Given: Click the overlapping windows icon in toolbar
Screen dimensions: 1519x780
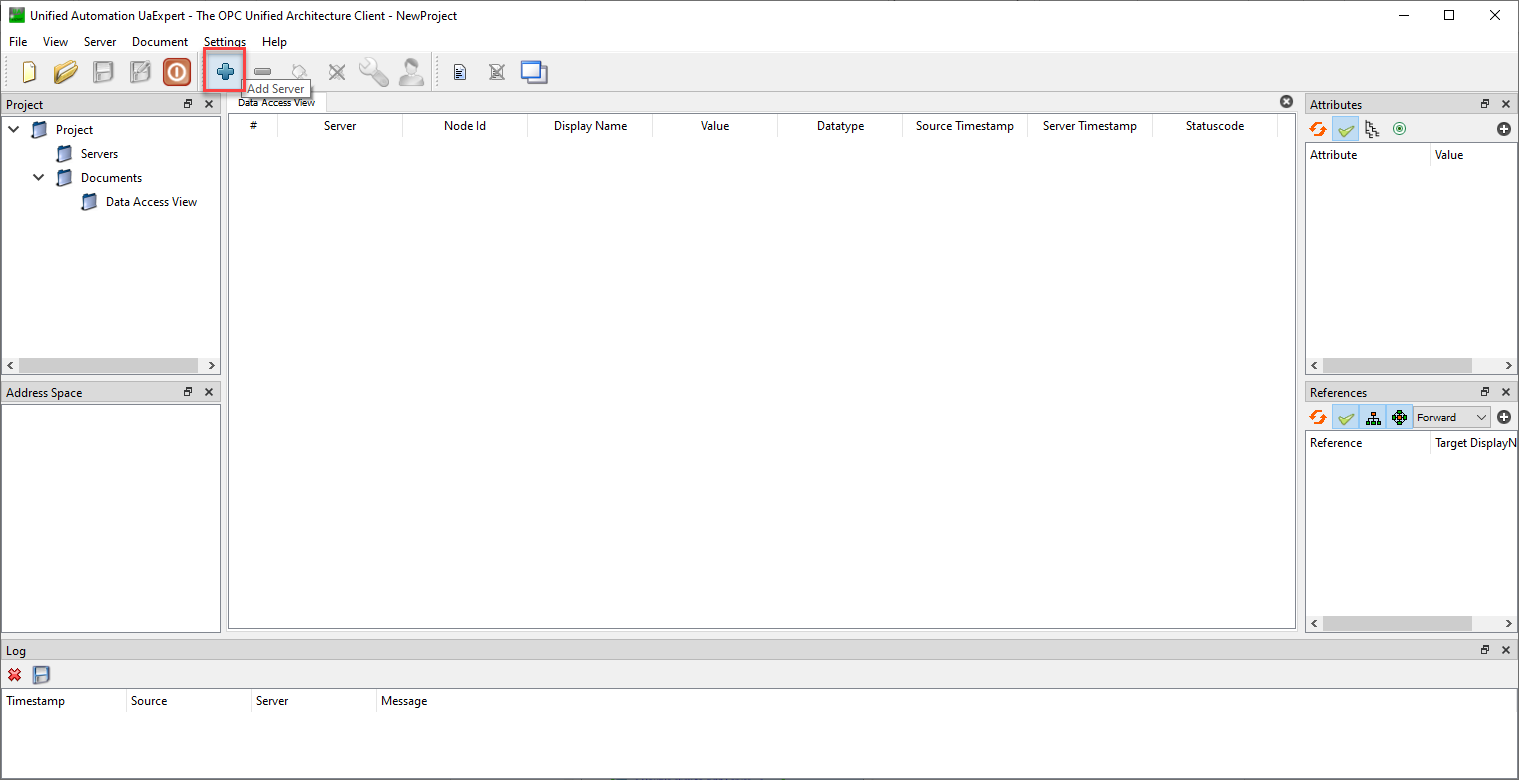Looking at the screenshot, I should [534, 72].
